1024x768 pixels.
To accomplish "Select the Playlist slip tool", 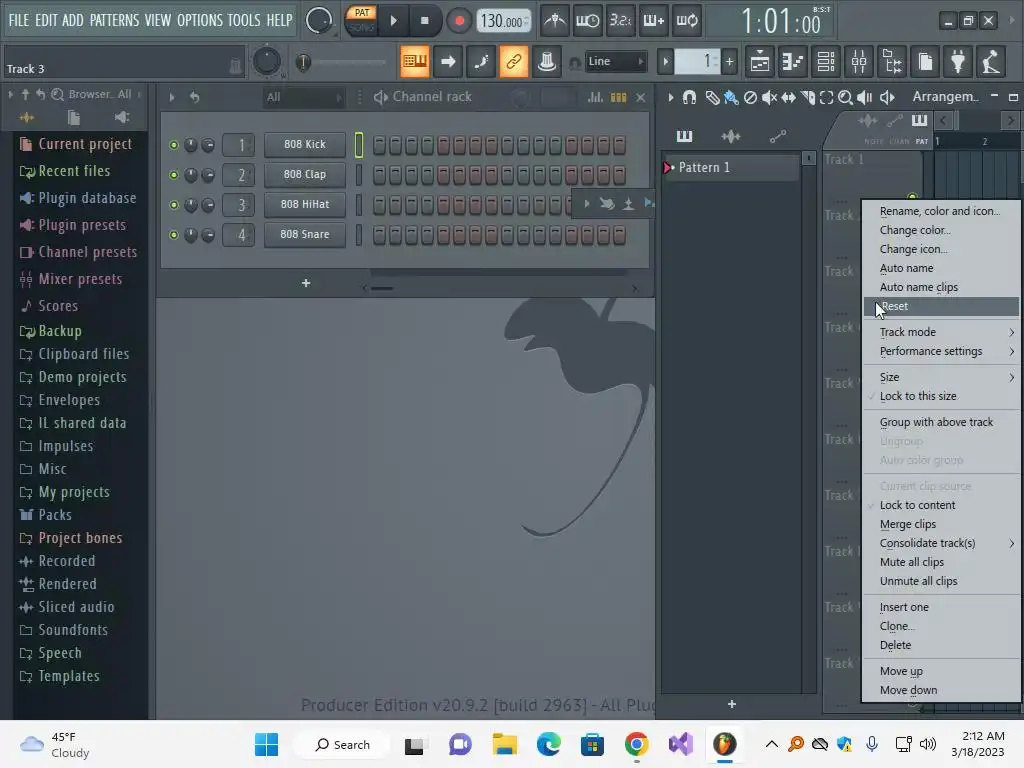I will [x=788, y=98].
